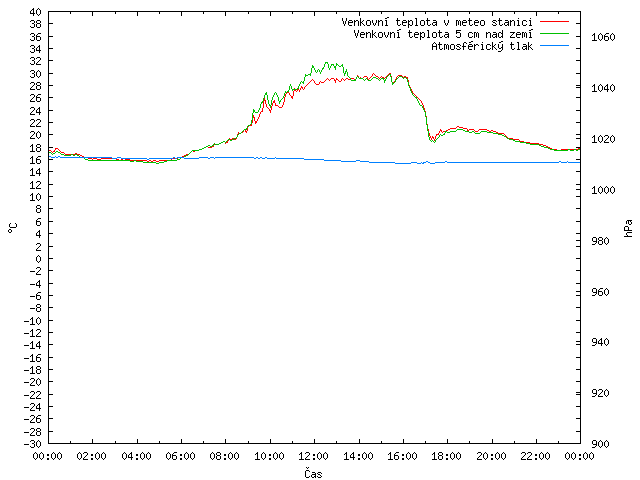Click the red legend line sample
Image resolution: width=640 pixels, height=480 pixels.
[x=554, y=21]
